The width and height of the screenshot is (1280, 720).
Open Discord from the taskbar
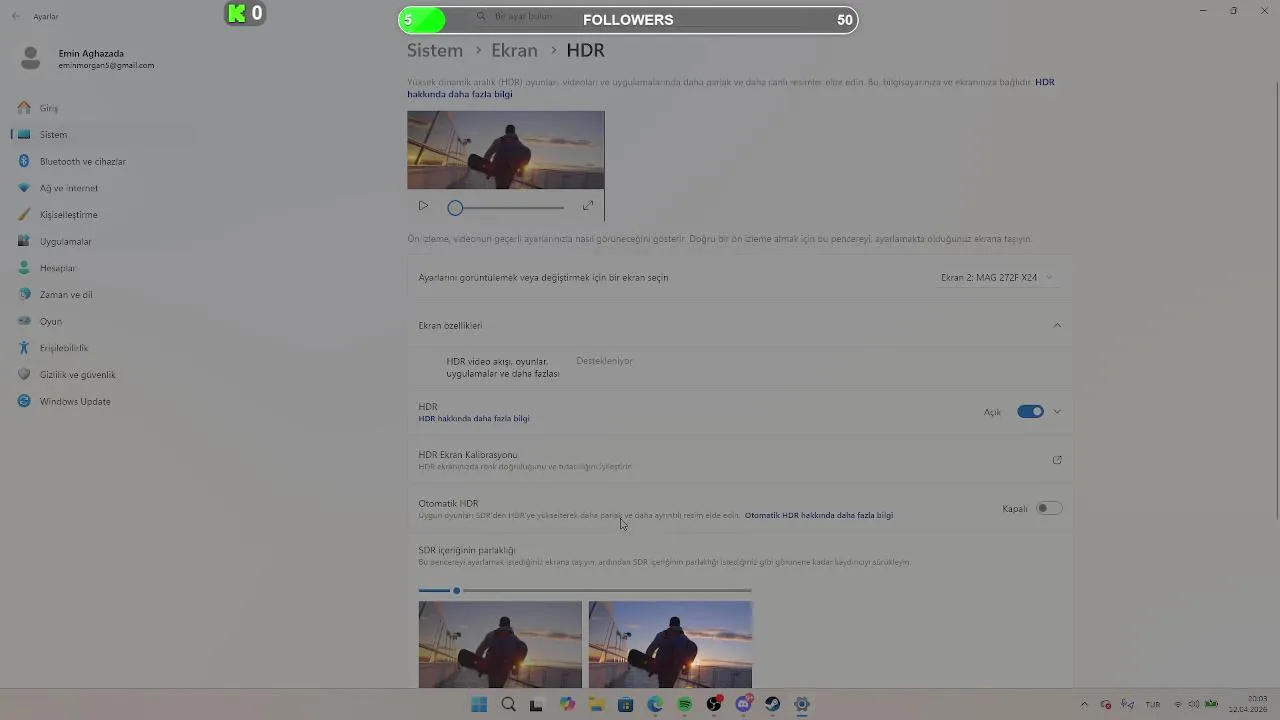(x=743, y=705)
